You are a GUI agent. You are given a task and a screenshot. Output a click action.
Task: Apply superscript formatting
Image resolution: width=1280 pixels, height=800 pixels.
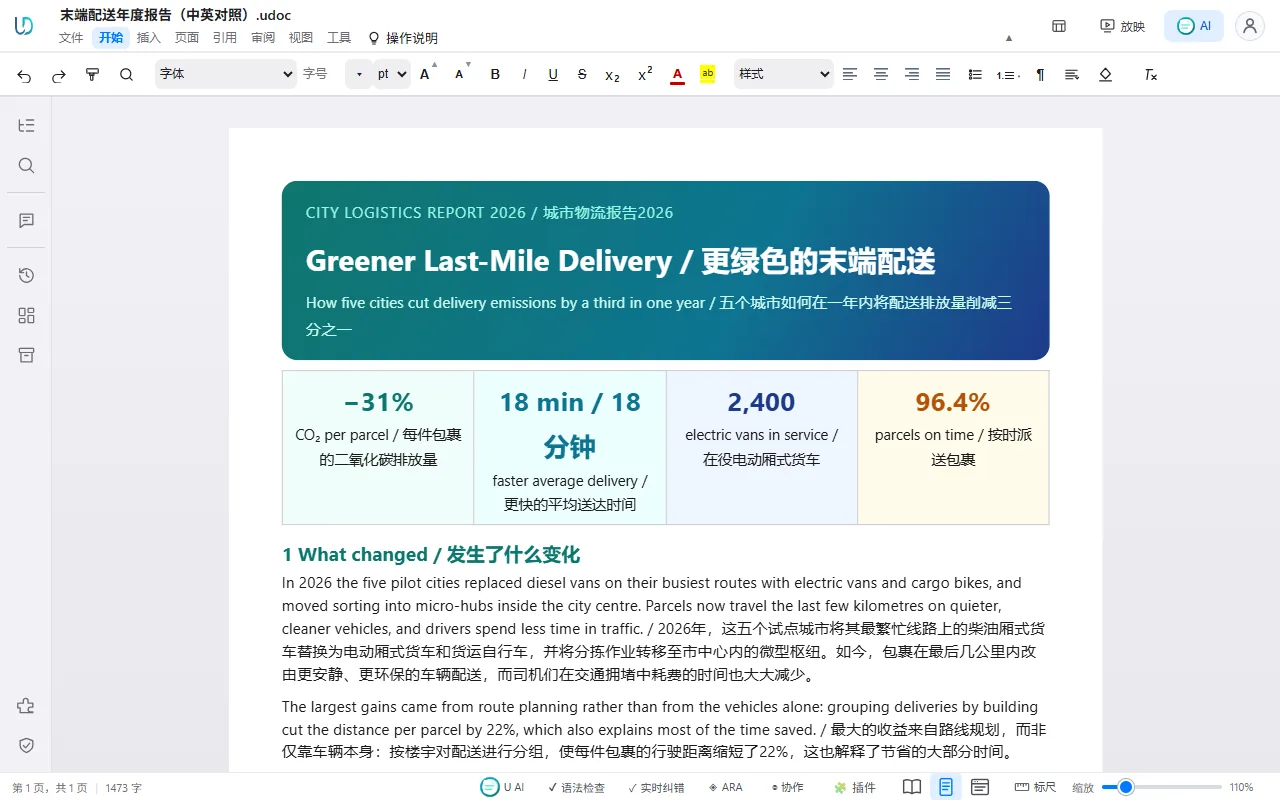click(x=645, y=75)
